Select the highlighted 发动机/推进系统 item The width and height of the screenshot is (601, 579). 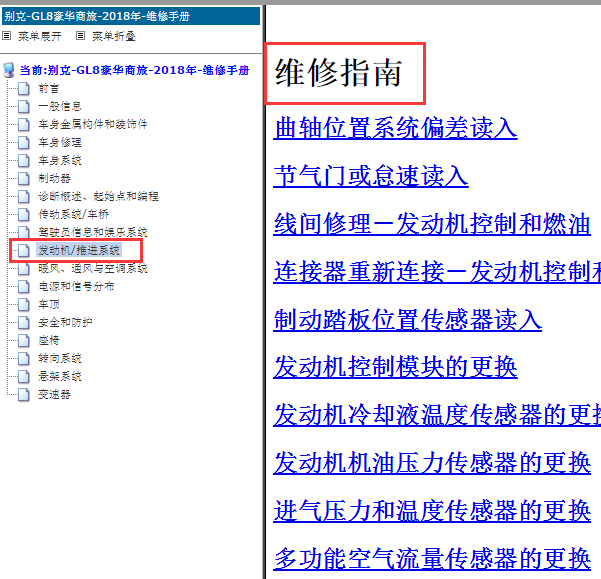click(79, 251)
